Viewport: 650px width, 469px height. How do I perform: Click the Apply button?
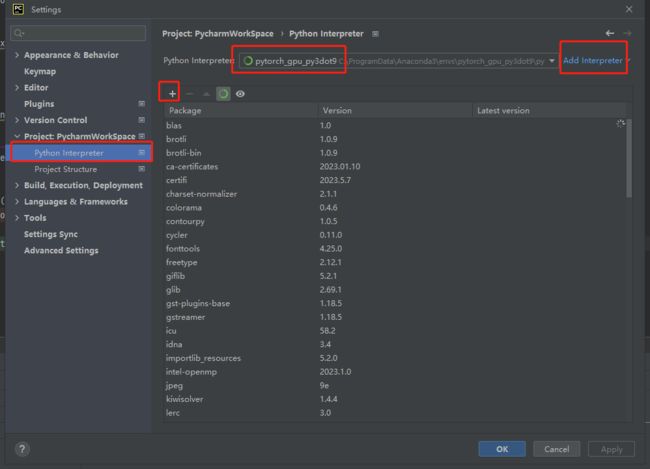click(x=611, y=449)
